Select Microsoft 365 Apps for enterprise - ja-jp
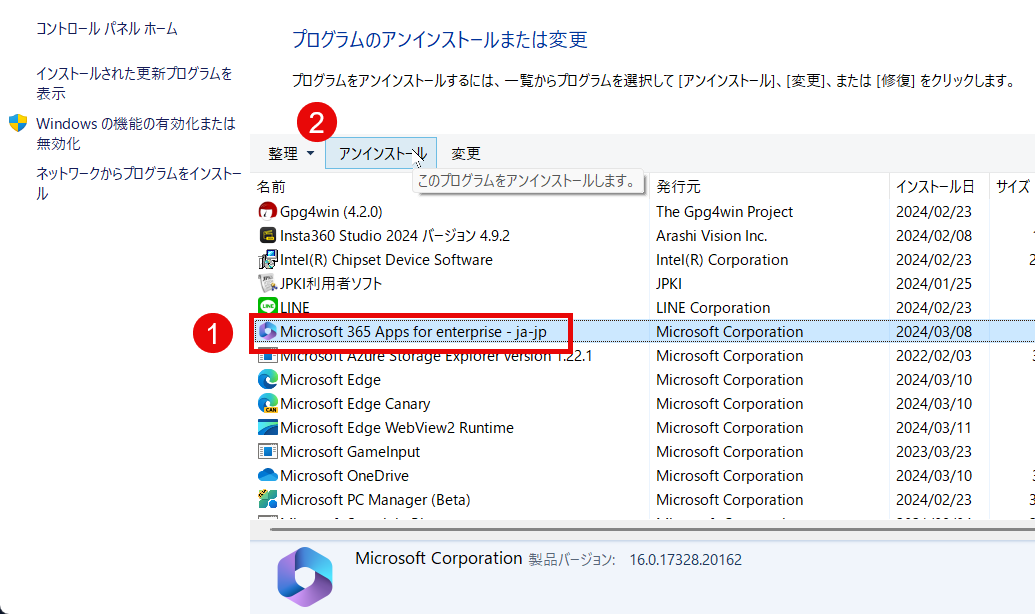The image size is (1035, 614). (x=413, y=331)
